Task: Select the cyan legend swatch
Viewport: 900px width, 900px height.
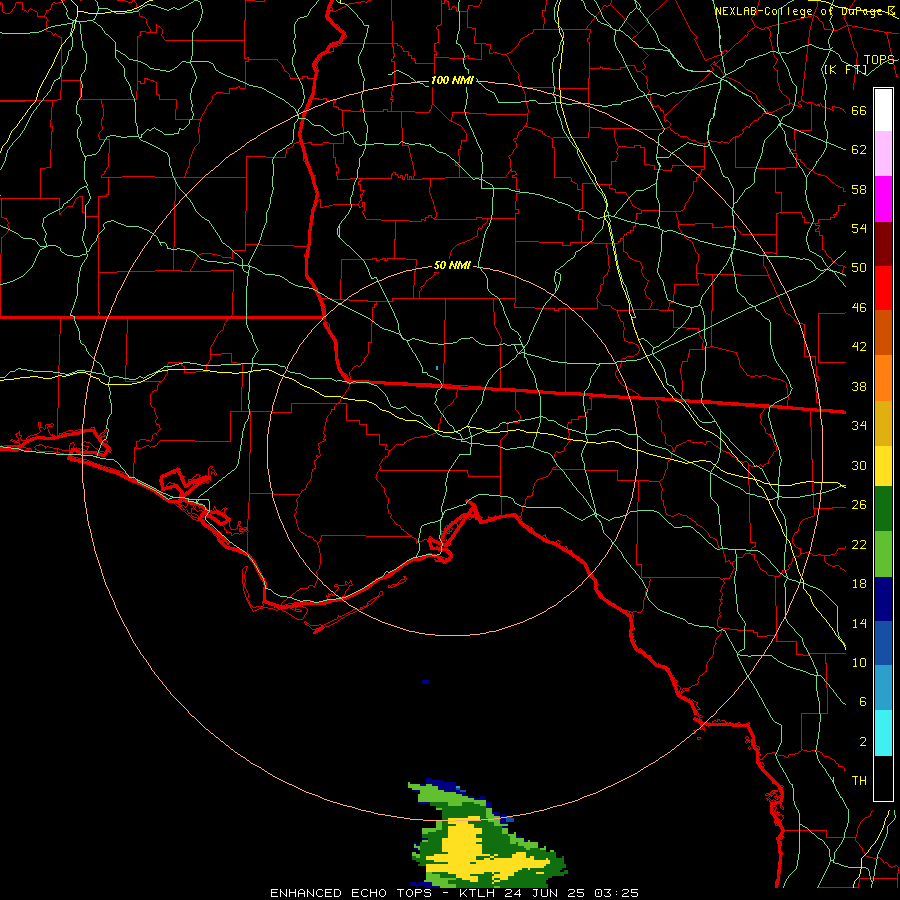Action: 883,733
